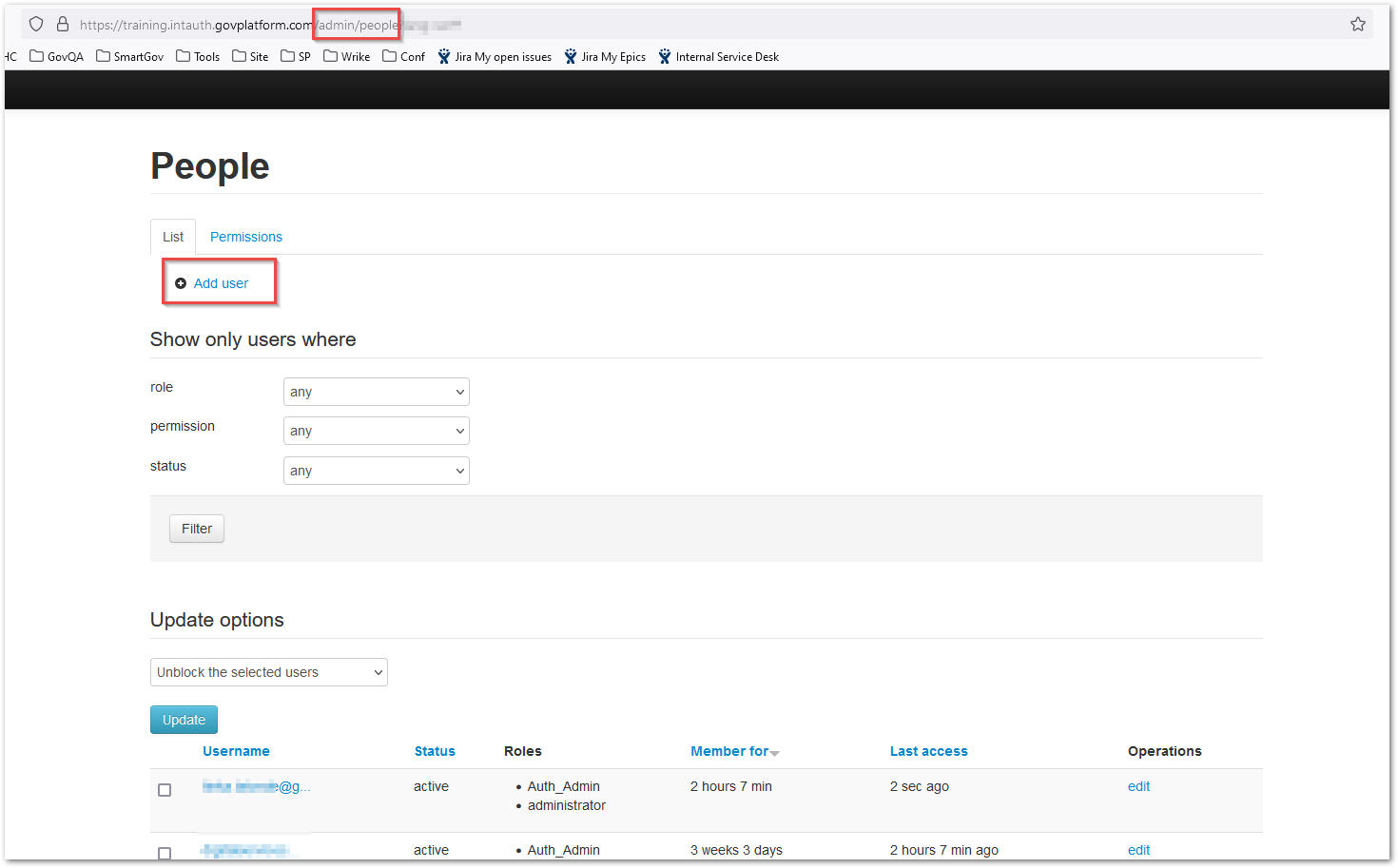Open the Site bookmarks folder
Viewport: 1398px width, 868px height.
[250, 56]
